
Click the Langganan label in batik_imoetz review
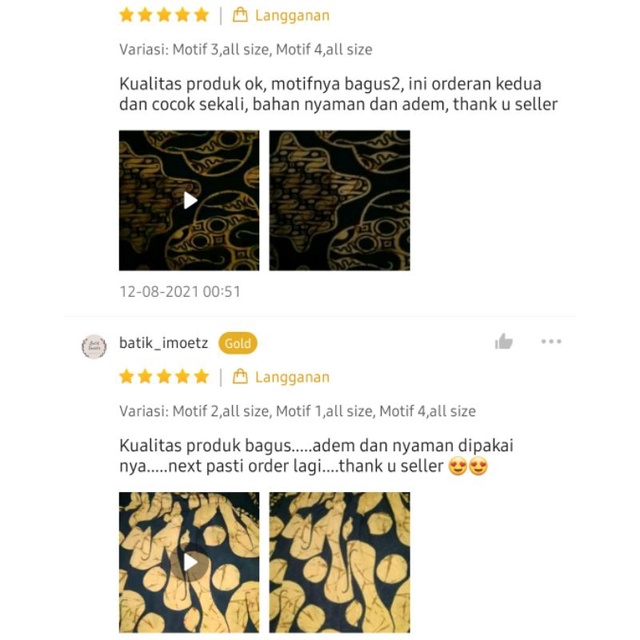(292, 377)
